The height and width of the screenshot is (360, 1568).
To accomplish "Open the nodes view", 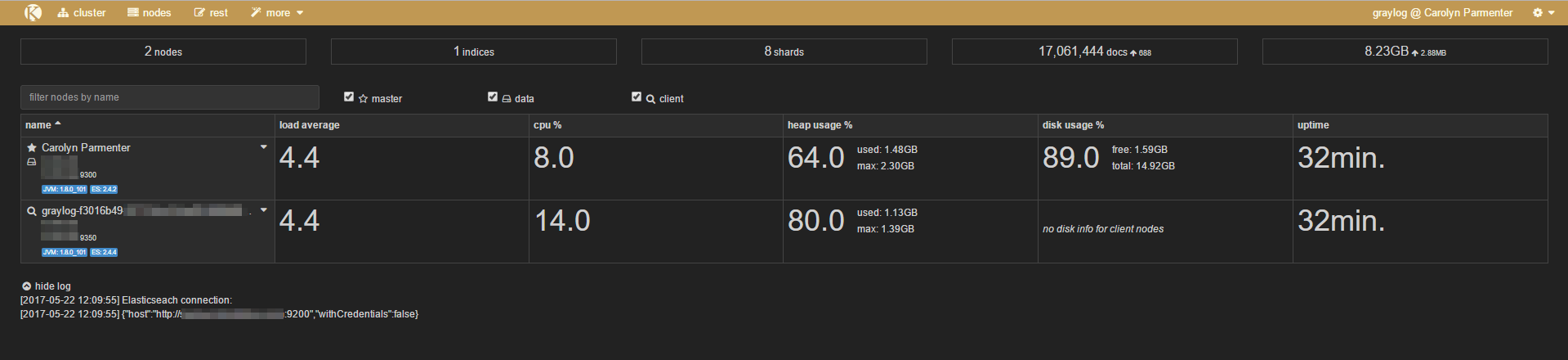I will pyautogui.click(x=150, y=12).
